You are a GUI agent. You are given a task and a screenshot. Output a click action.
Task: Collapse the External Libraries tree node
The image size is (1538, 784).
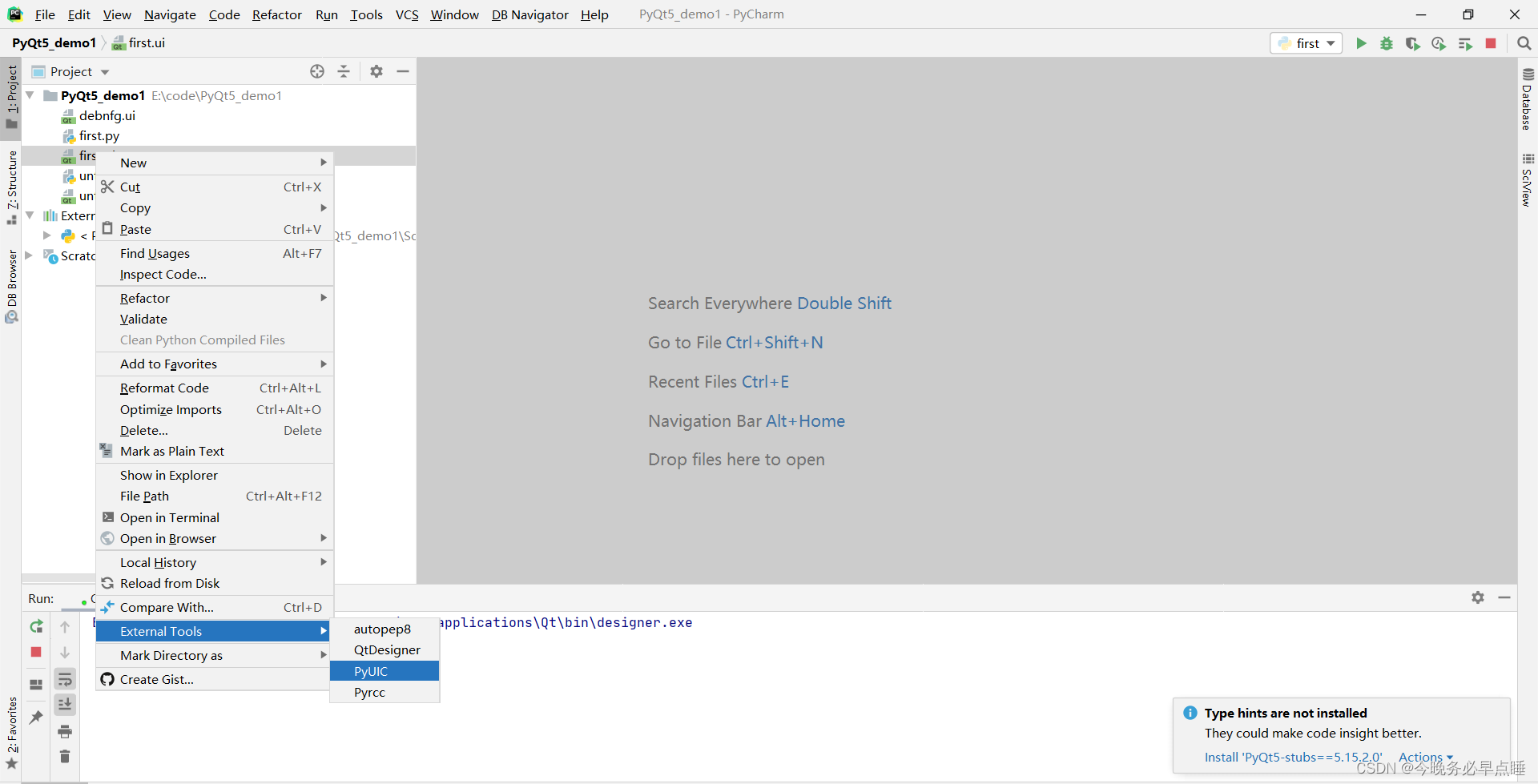click(30, 215)
